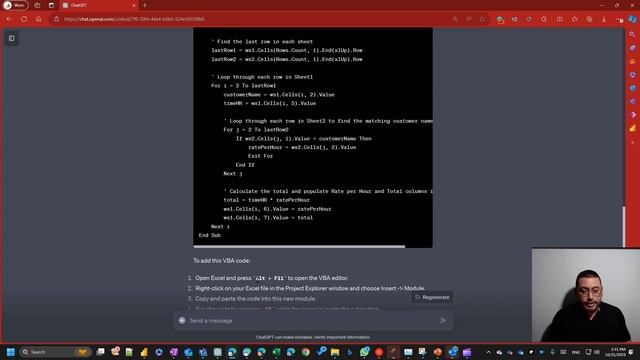Click the 'For i = 2 To lastRow1' line
640x360 pixels.
(244, 86)
